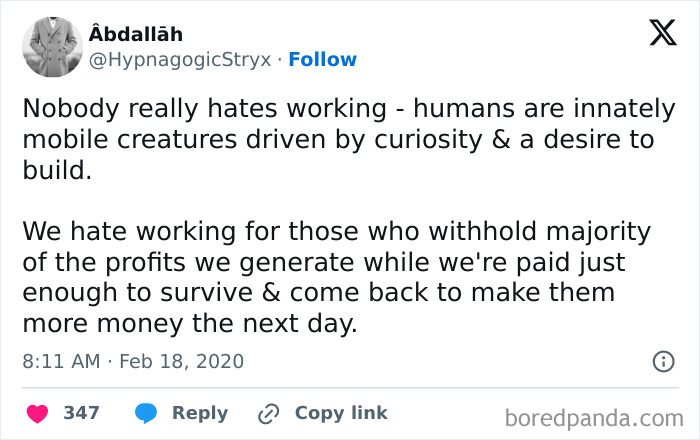Open the @HypnagogicStryx handle link

181,60
